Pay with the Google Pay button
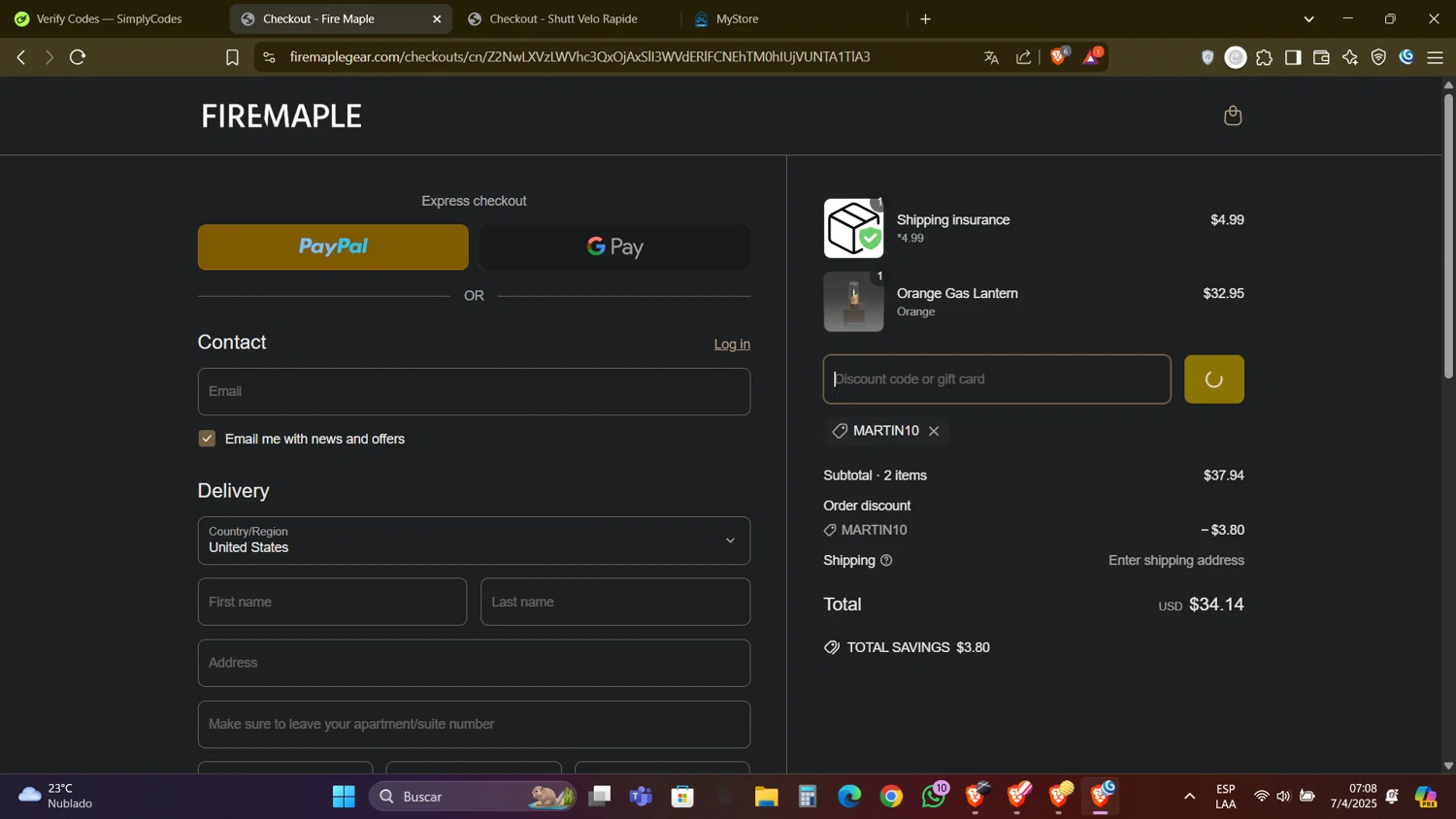The height and width of the screenshot is (819, 1456). (614, 246)
